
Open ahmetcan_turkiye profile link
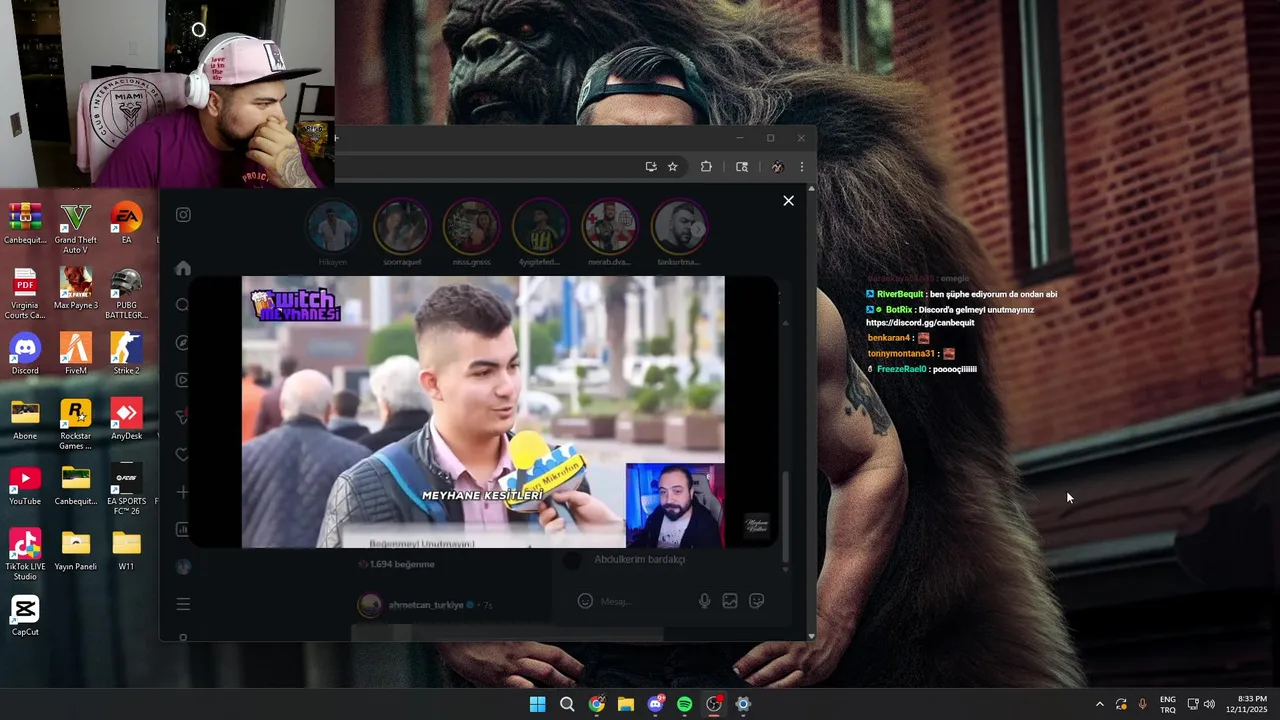pos(426,605)
